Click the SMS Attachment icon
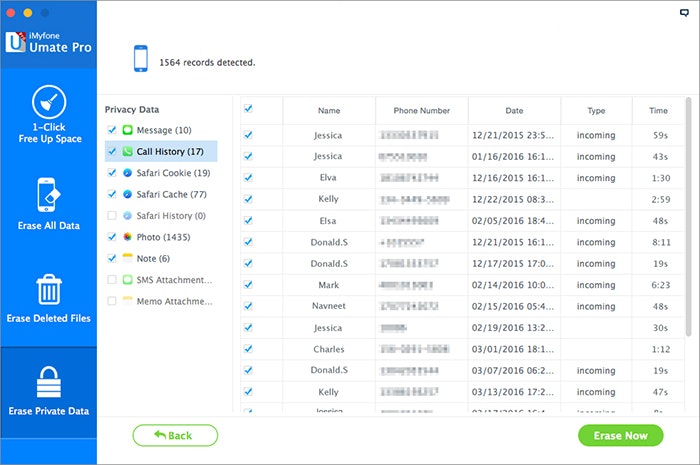 (128, 280)
